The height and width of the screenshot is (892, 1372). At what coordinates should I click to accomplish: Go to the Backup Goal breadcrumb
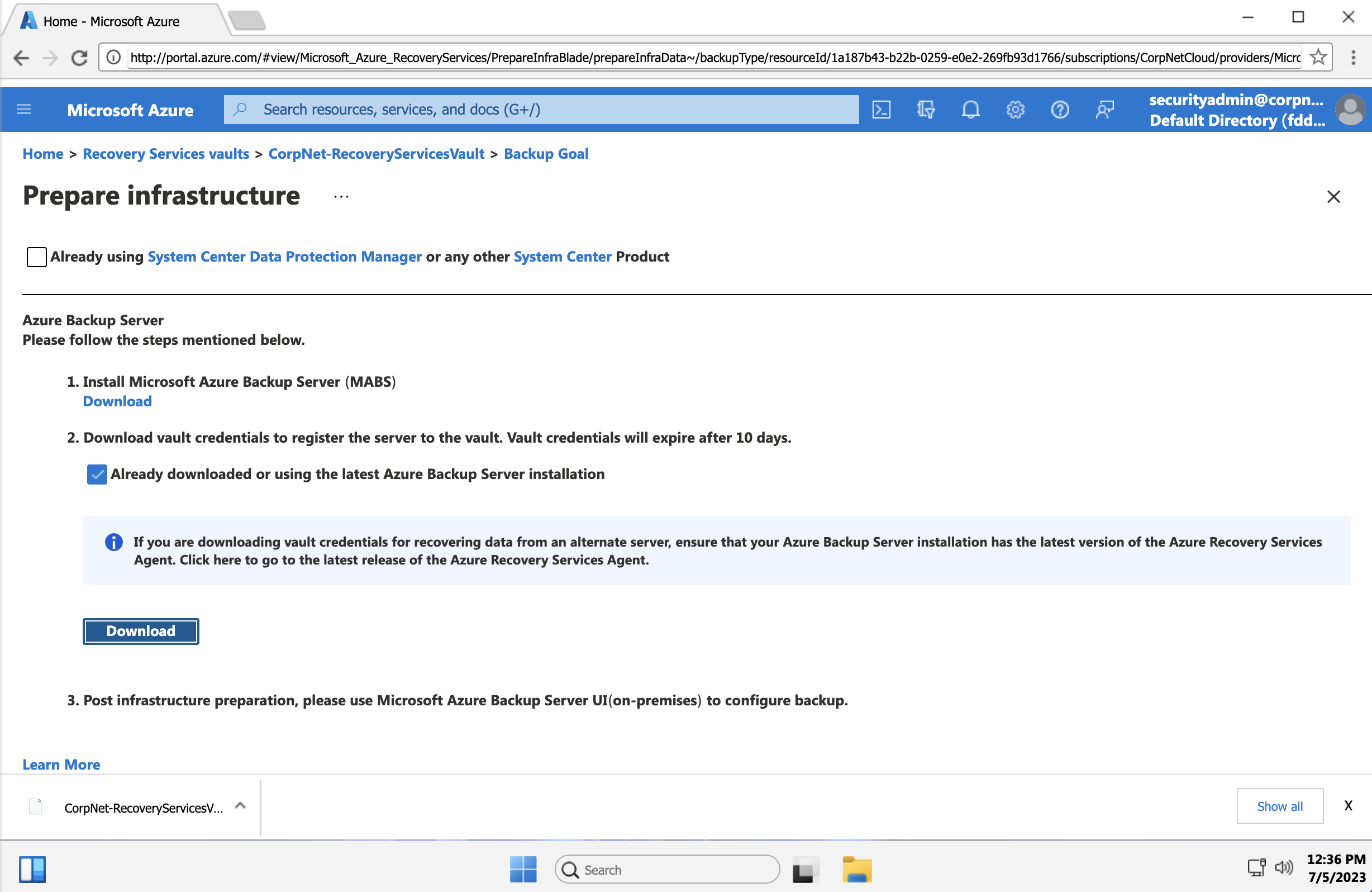click(x=546, y=154)
